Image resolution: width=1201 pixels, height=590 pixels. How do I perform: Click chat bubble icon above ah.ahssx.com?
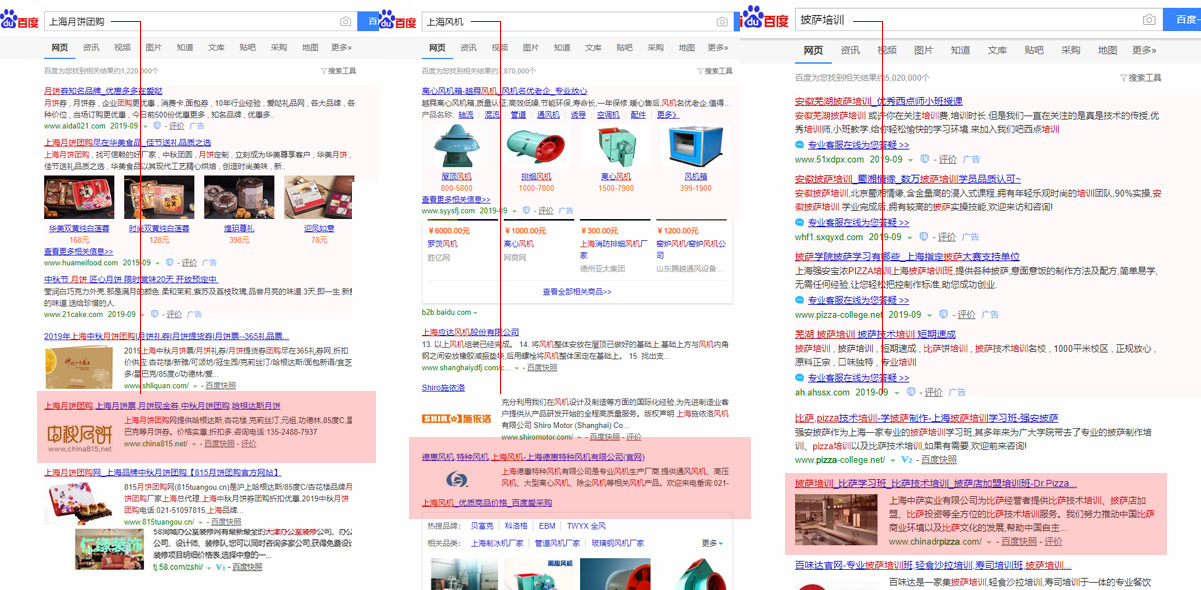click(x=800, y=379)
